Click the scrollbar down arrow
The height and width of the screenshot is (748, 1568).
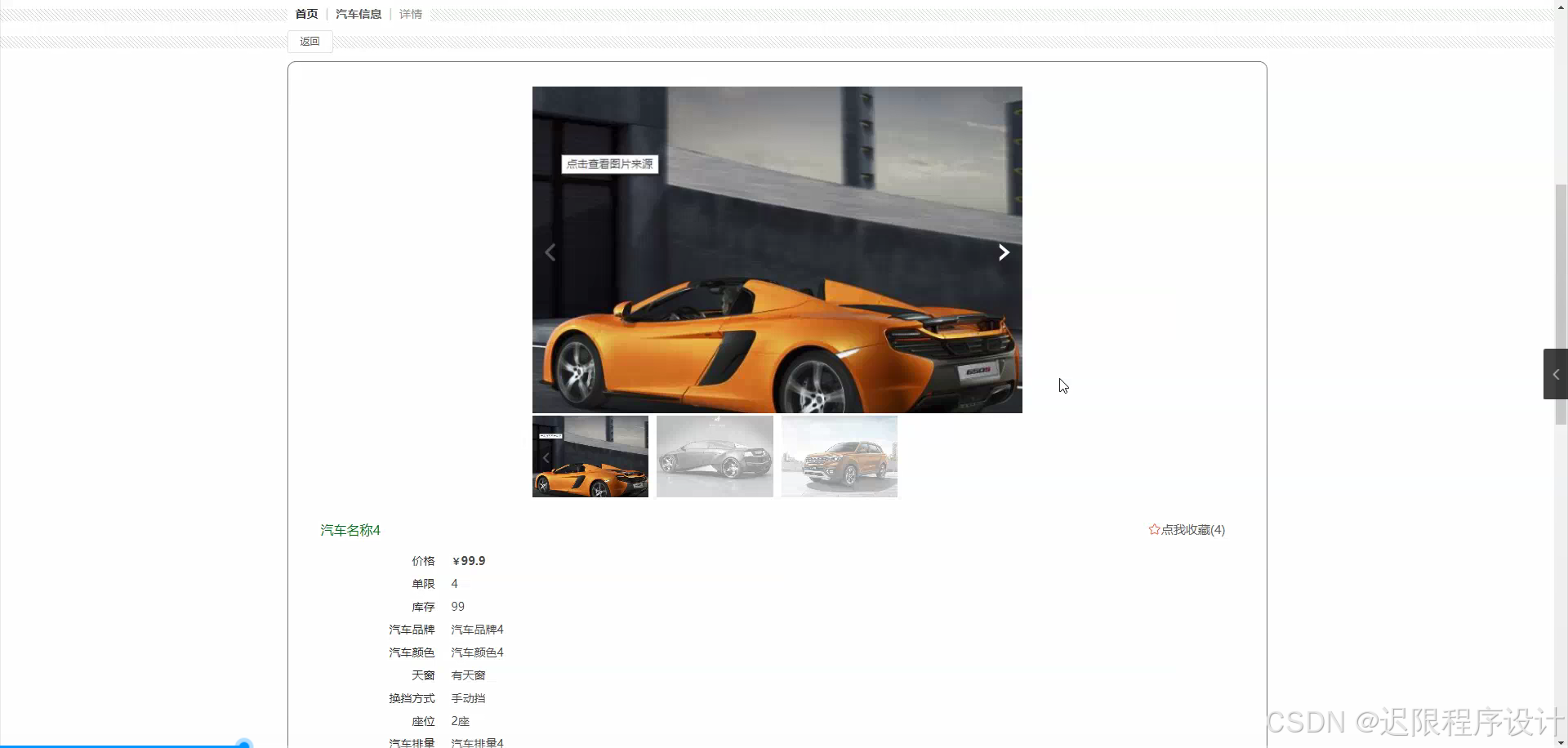tap(1561, 741)
